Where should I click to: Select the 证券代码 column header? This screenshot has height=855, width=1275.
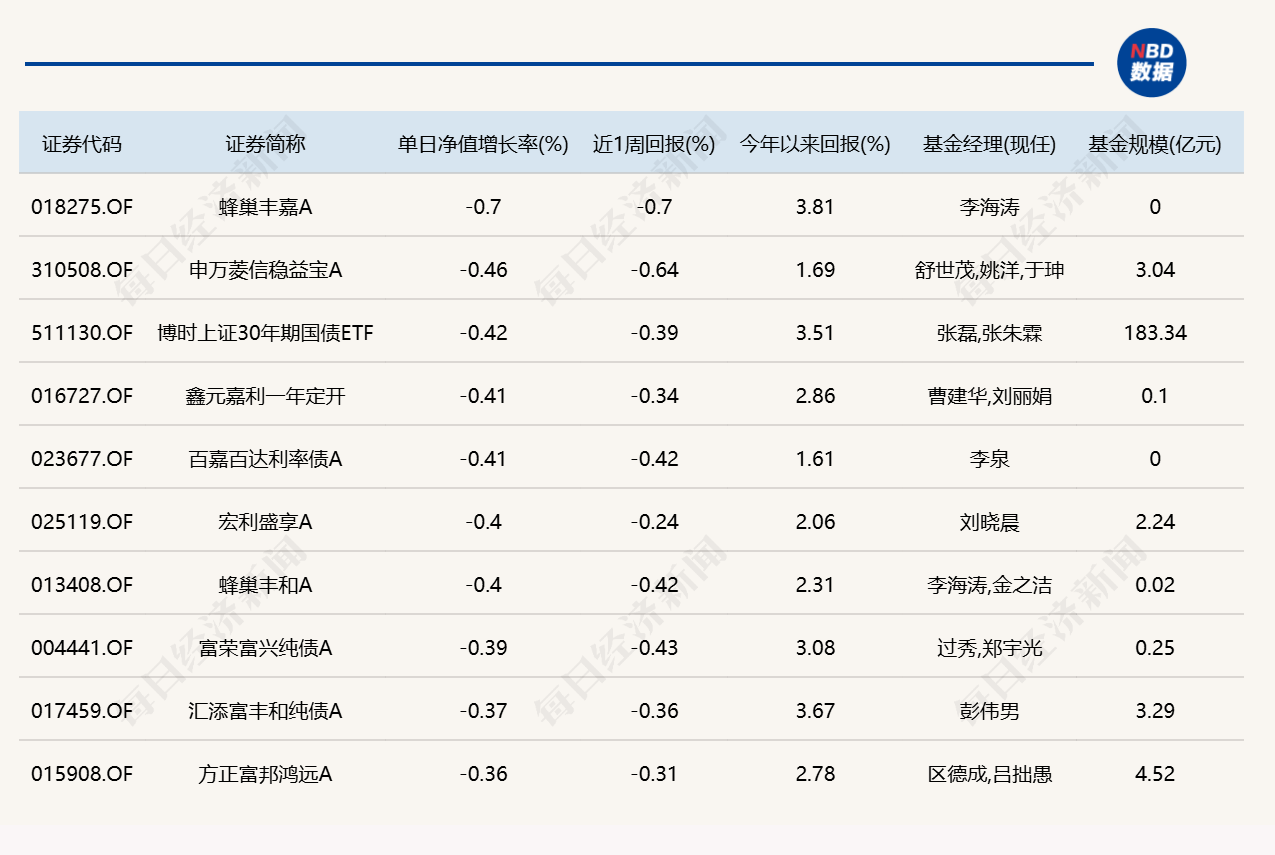[x=82, y=144]
